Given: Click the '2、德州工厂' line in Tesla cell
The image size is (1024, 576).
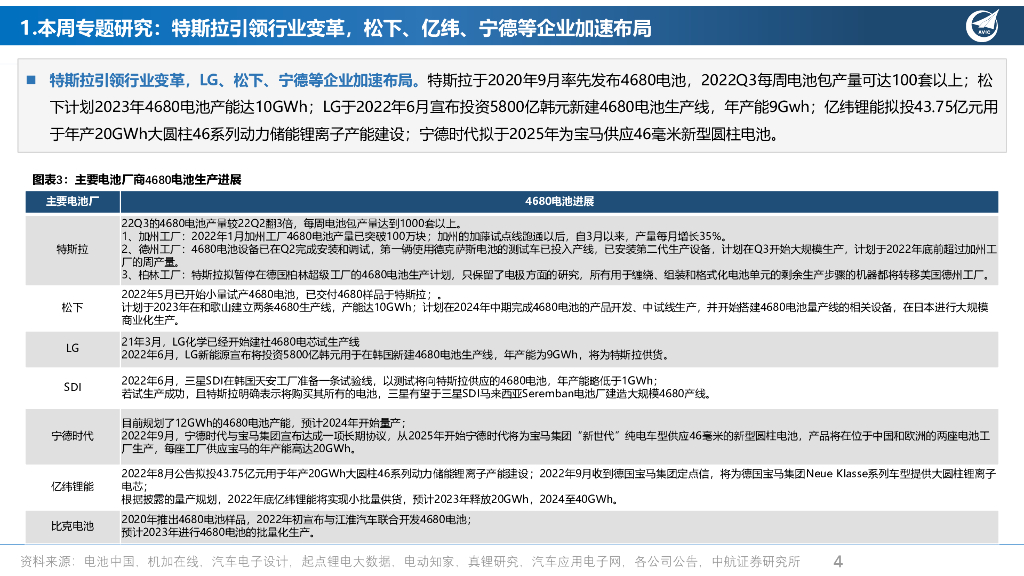Looking at the screenshot, I should [559, 255].
